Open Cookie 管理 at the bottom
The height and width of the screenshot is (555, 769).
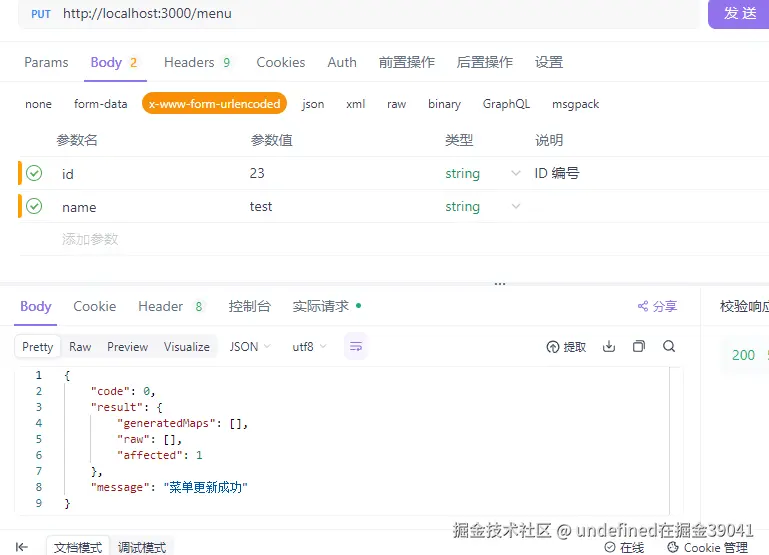[x=708, y=547]
